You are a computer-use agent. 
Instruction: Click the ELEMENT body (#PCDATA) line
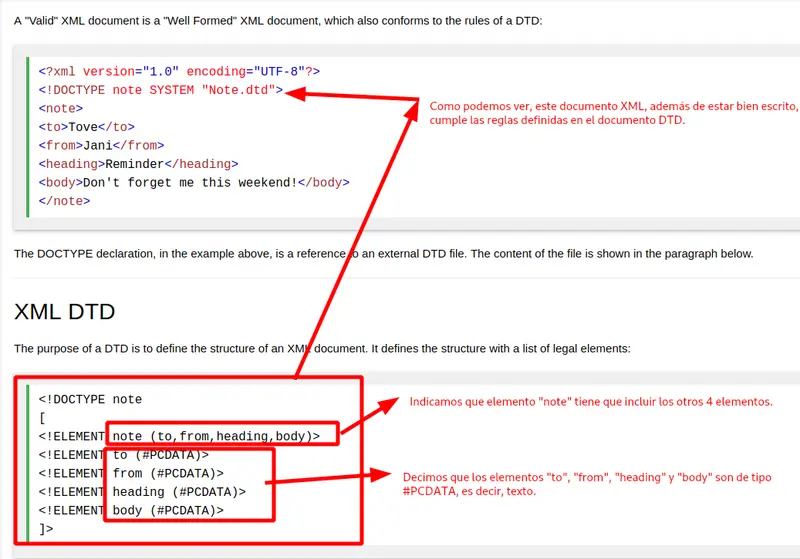click(131, 511)
